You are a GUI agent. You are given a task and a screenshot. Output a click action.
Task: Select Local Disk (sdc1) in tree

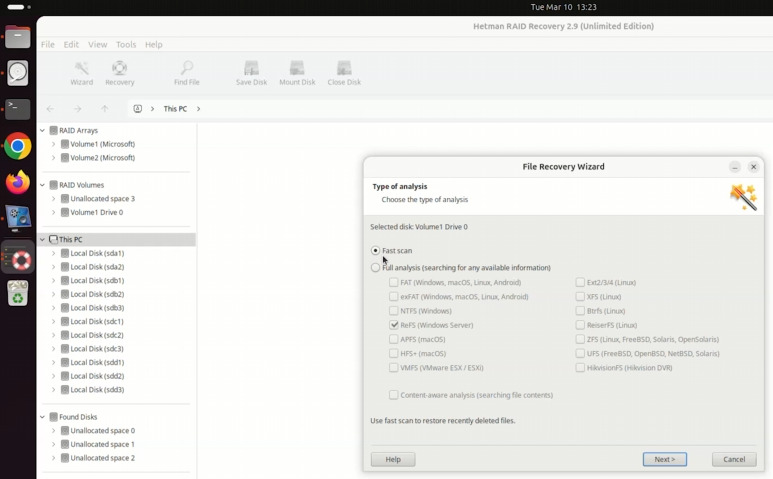point(97,321)
